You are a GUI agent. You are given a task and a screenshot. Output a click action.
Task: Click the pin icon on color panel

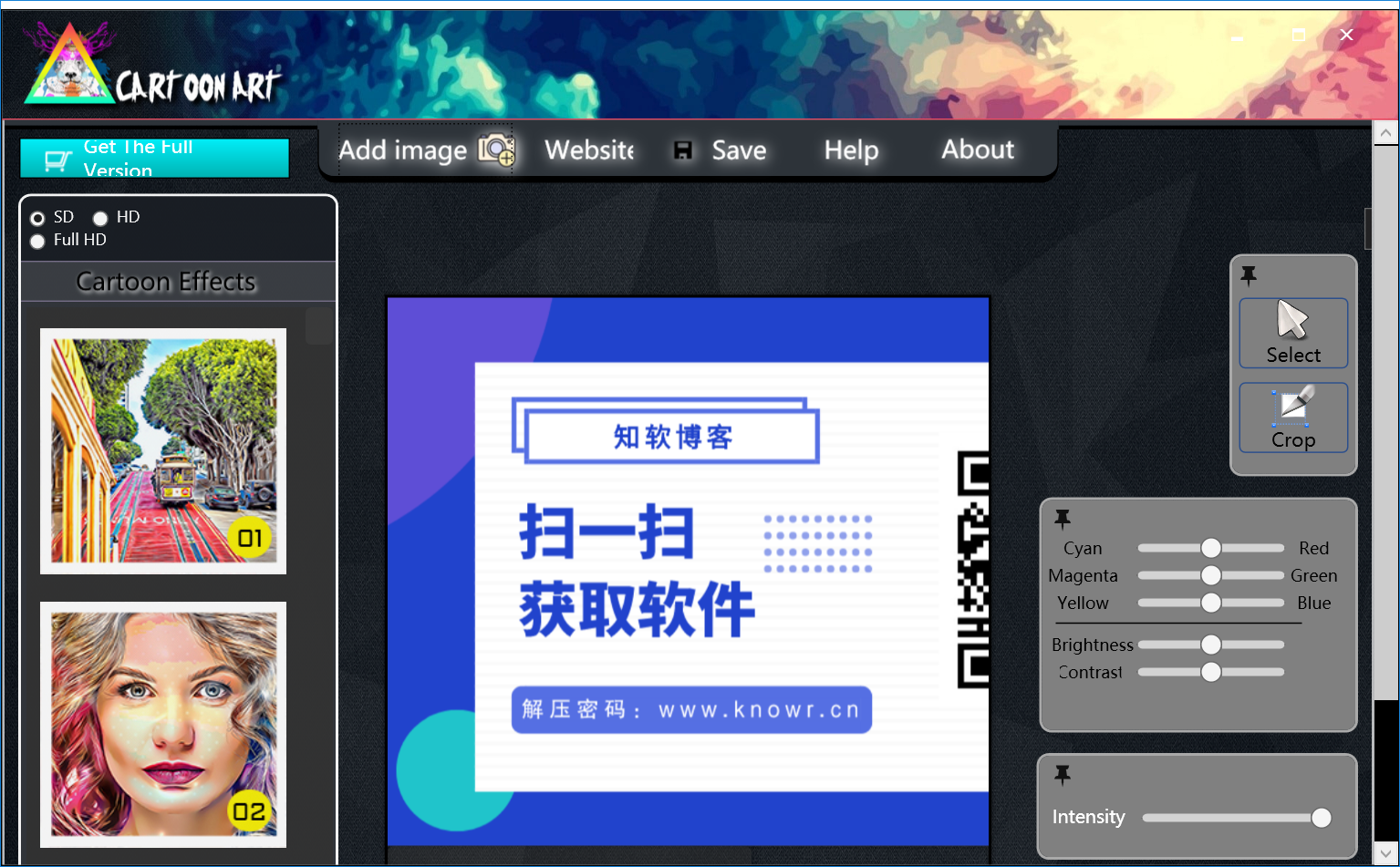point(1063,519)
